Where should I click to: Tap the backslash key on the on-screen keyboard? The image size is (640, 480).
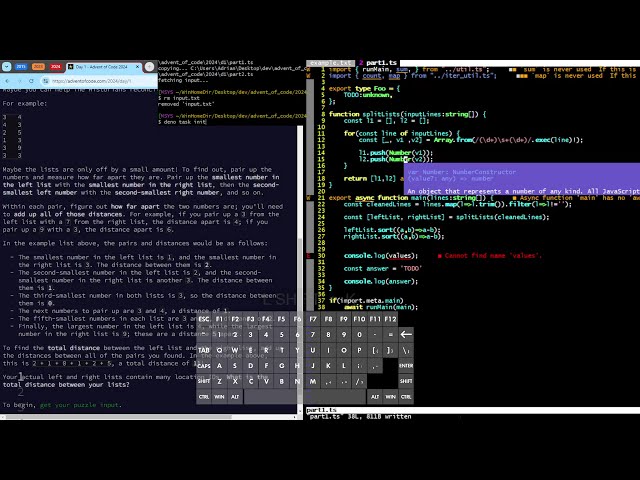click(x=406, y=350)
